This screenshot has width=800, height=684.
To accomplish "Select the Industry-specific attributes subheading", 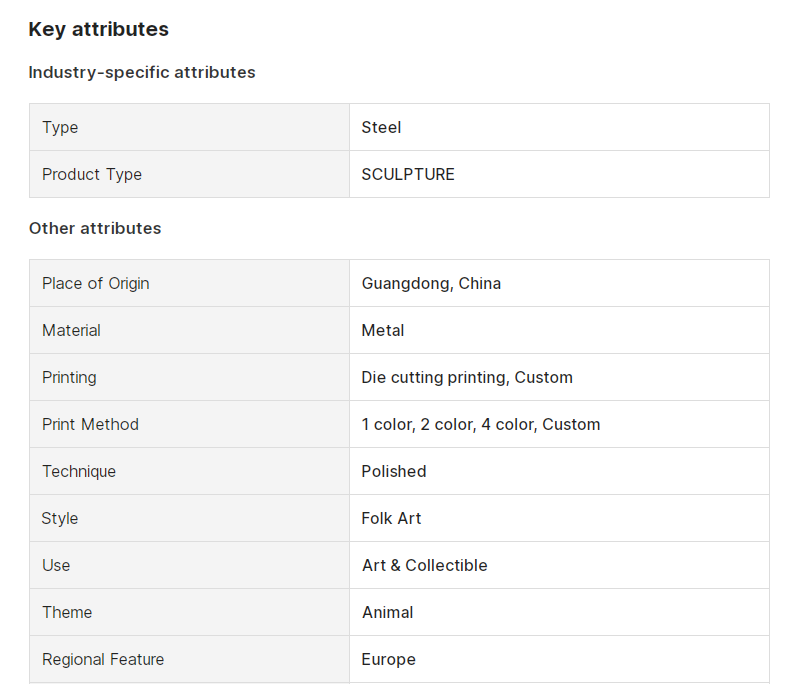I will click(142, 72).
